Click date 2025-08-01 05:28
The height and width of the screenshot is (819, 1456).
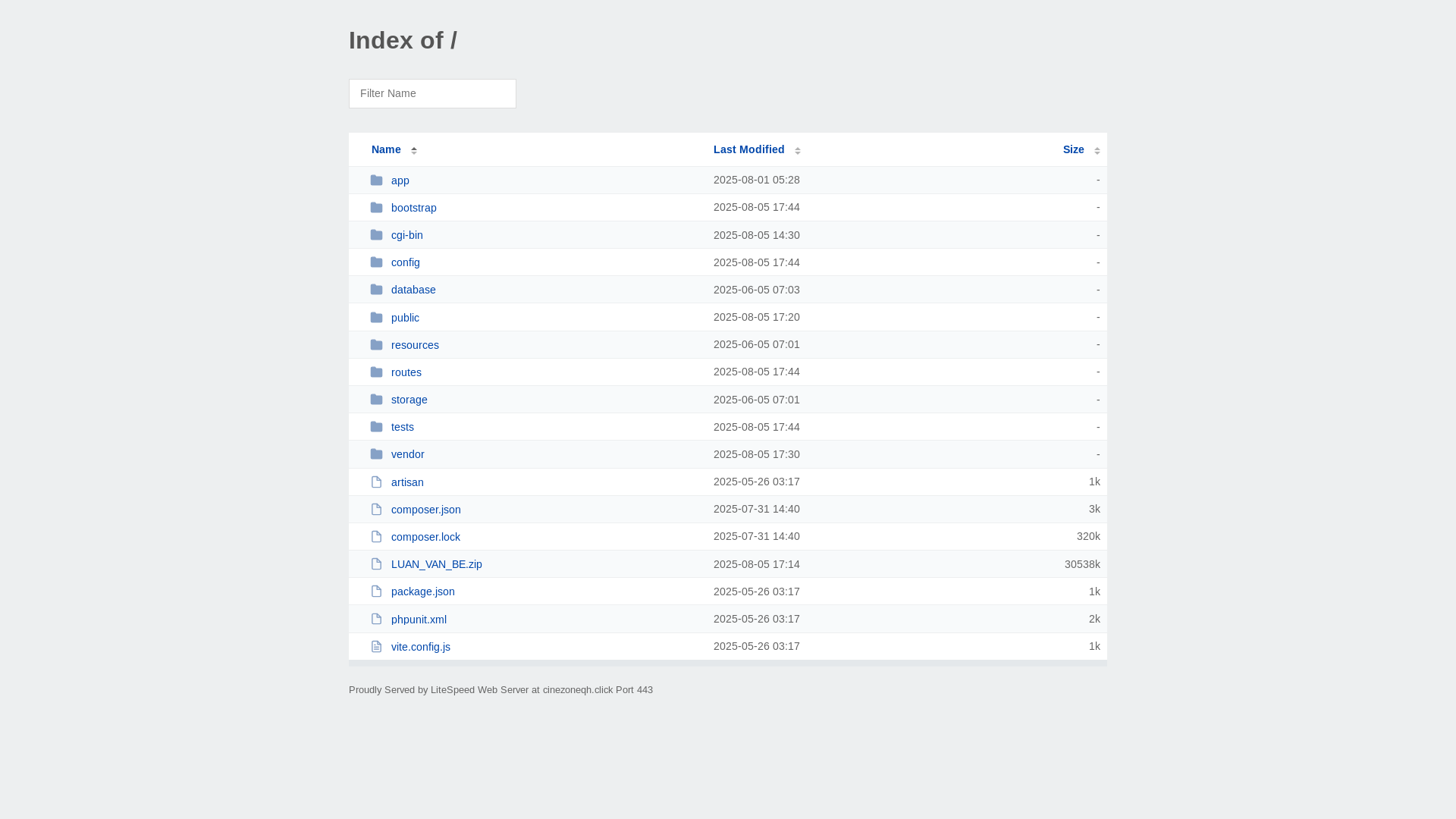click(757, 180)
